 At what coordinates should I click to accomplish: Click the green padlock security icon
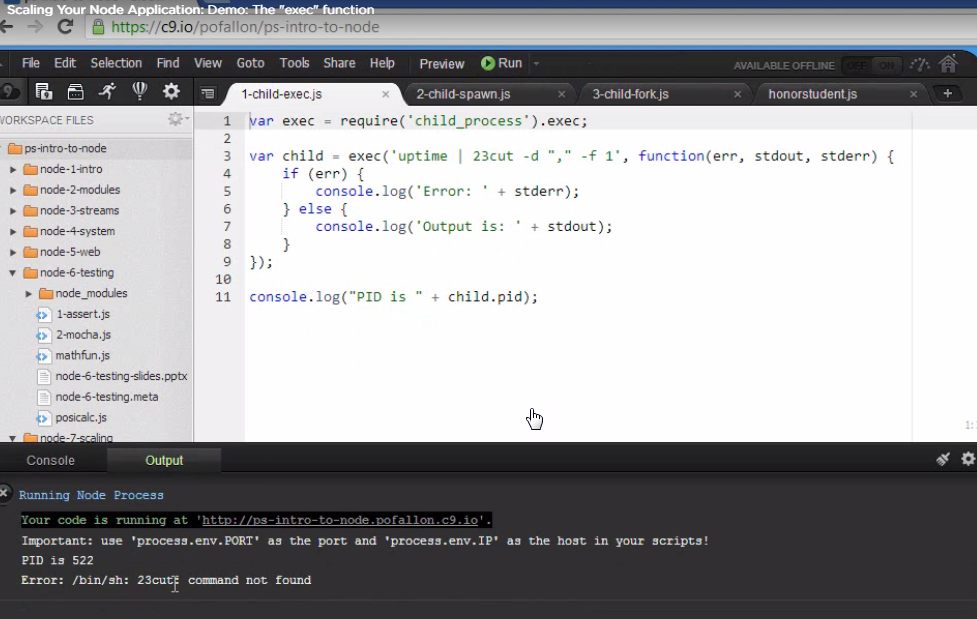pos(98,27)
